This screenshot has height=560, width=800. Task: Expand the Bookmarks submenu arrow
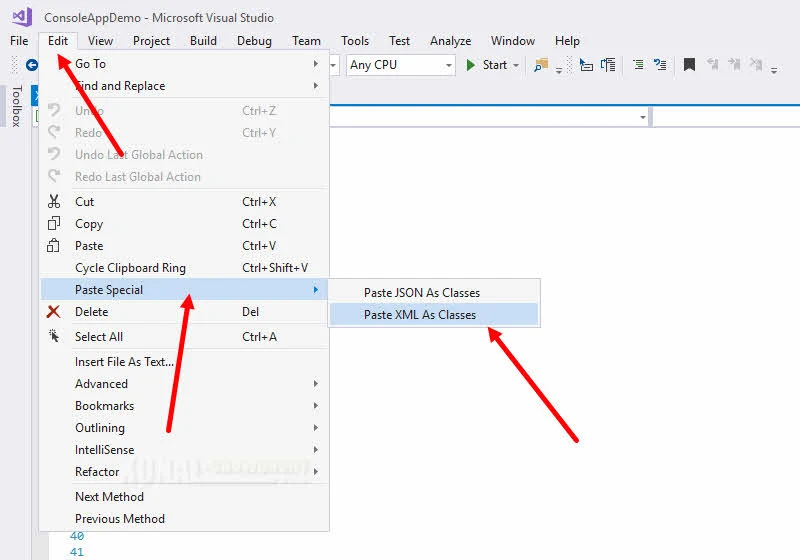[x=316, y=405]
